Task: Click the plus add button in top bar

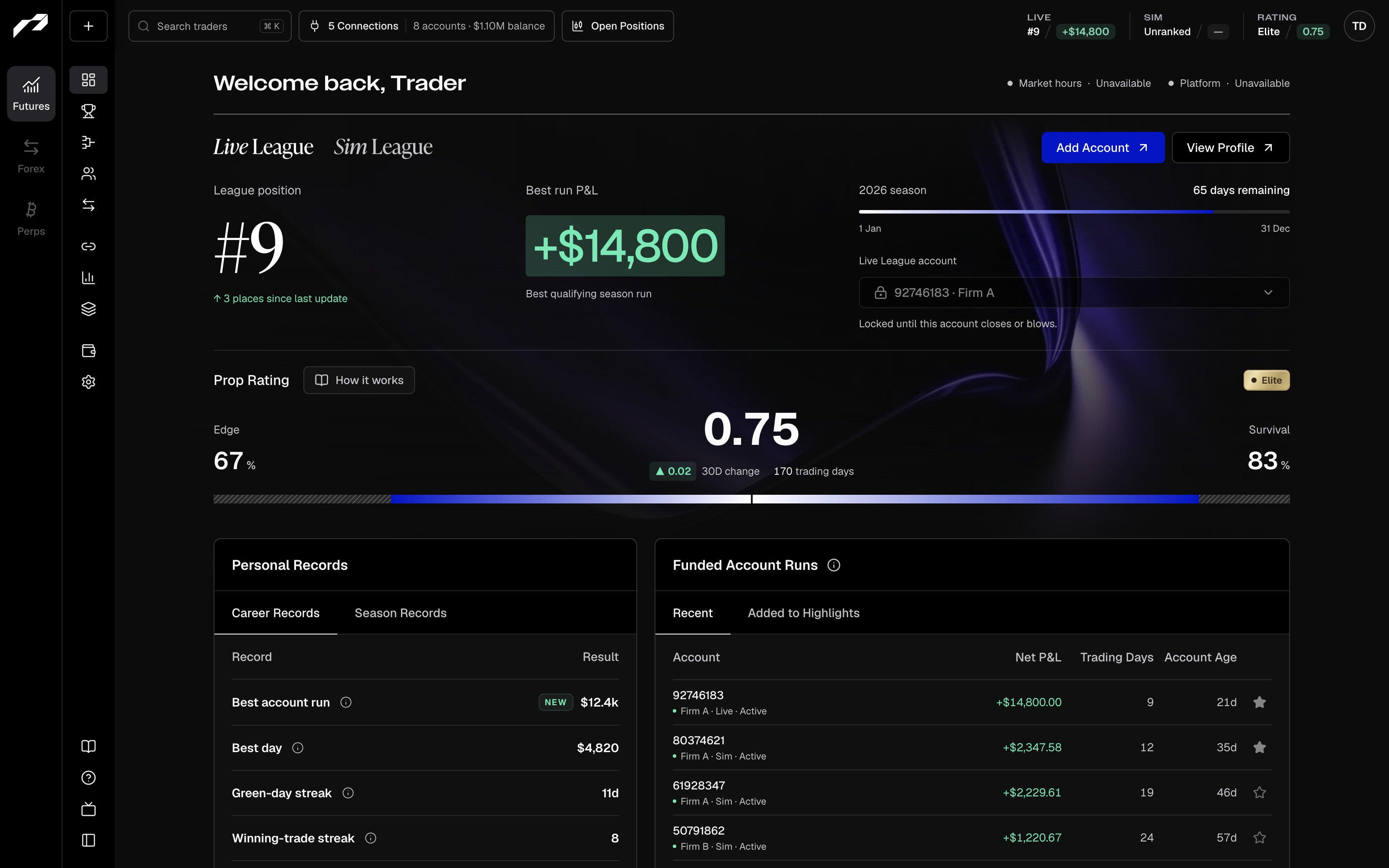Action: click(x=89, y=26)
